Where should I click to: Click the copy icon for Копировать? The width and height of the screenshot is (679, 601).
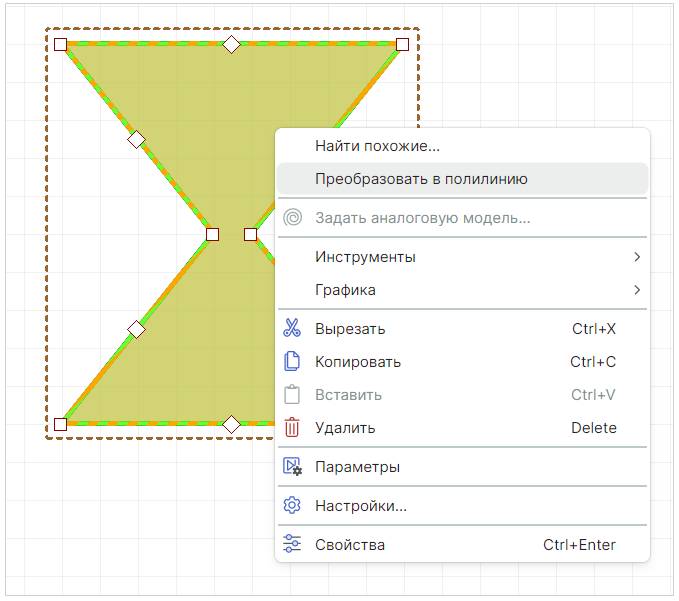tap(292, 362)
